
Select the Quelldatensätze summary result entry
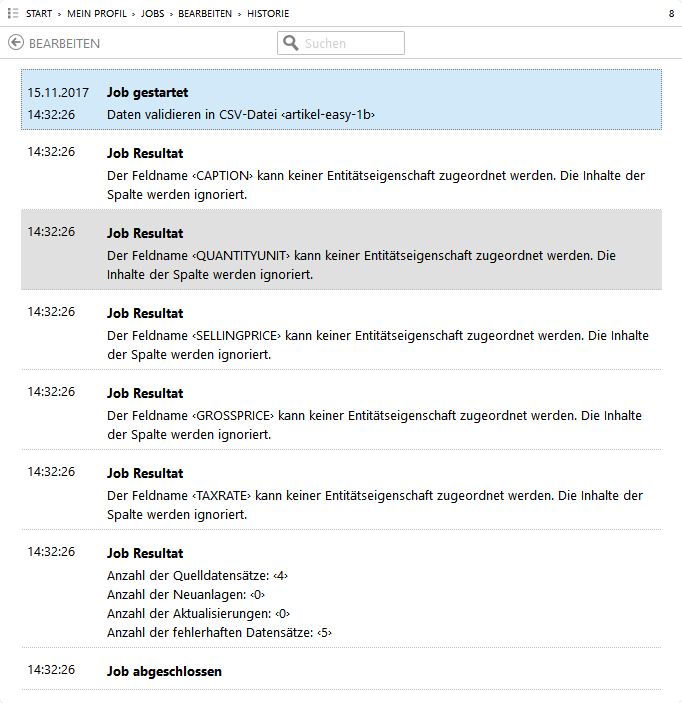click(x=341, y=590)
